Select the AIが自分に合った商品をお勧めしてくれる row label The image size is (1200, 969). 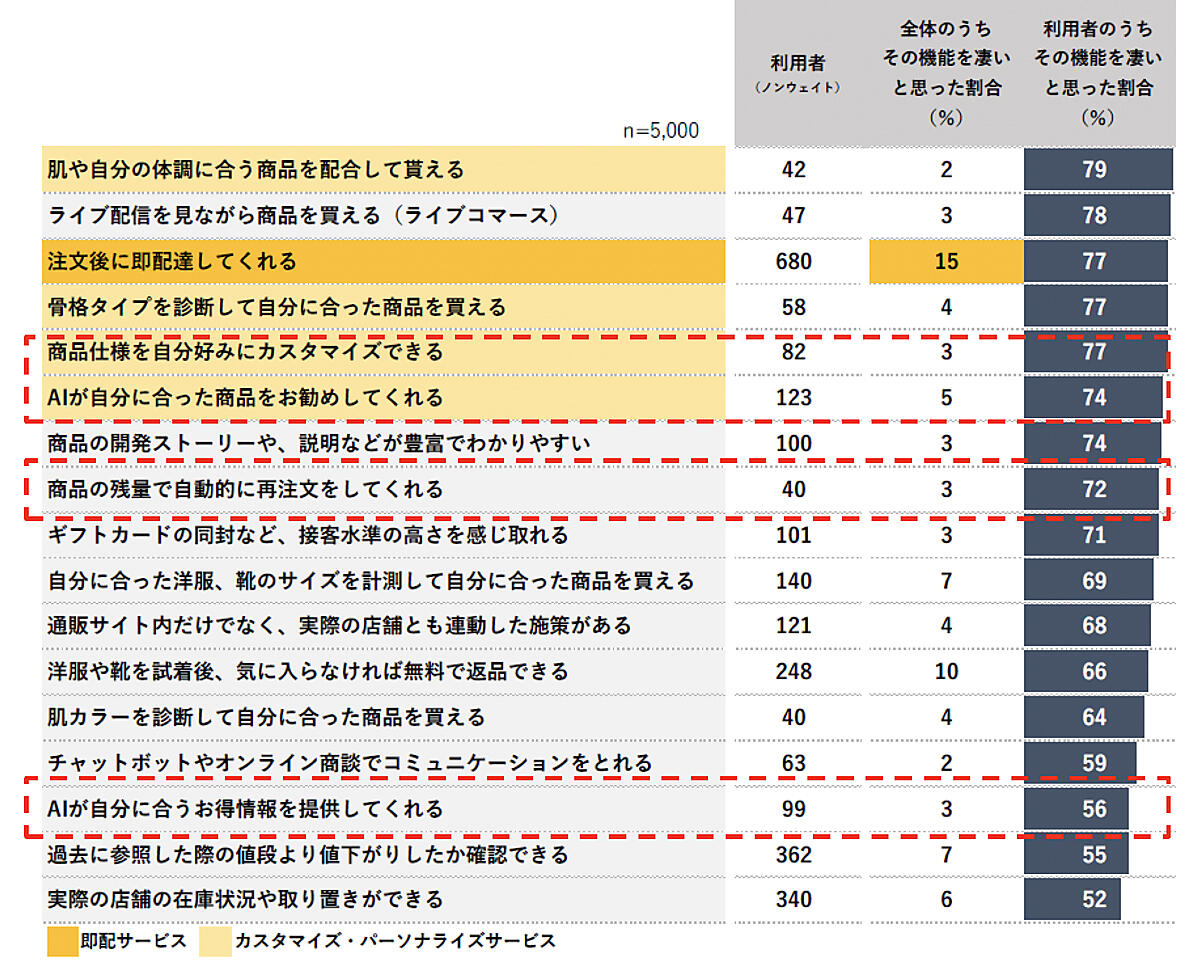[245, 398]
